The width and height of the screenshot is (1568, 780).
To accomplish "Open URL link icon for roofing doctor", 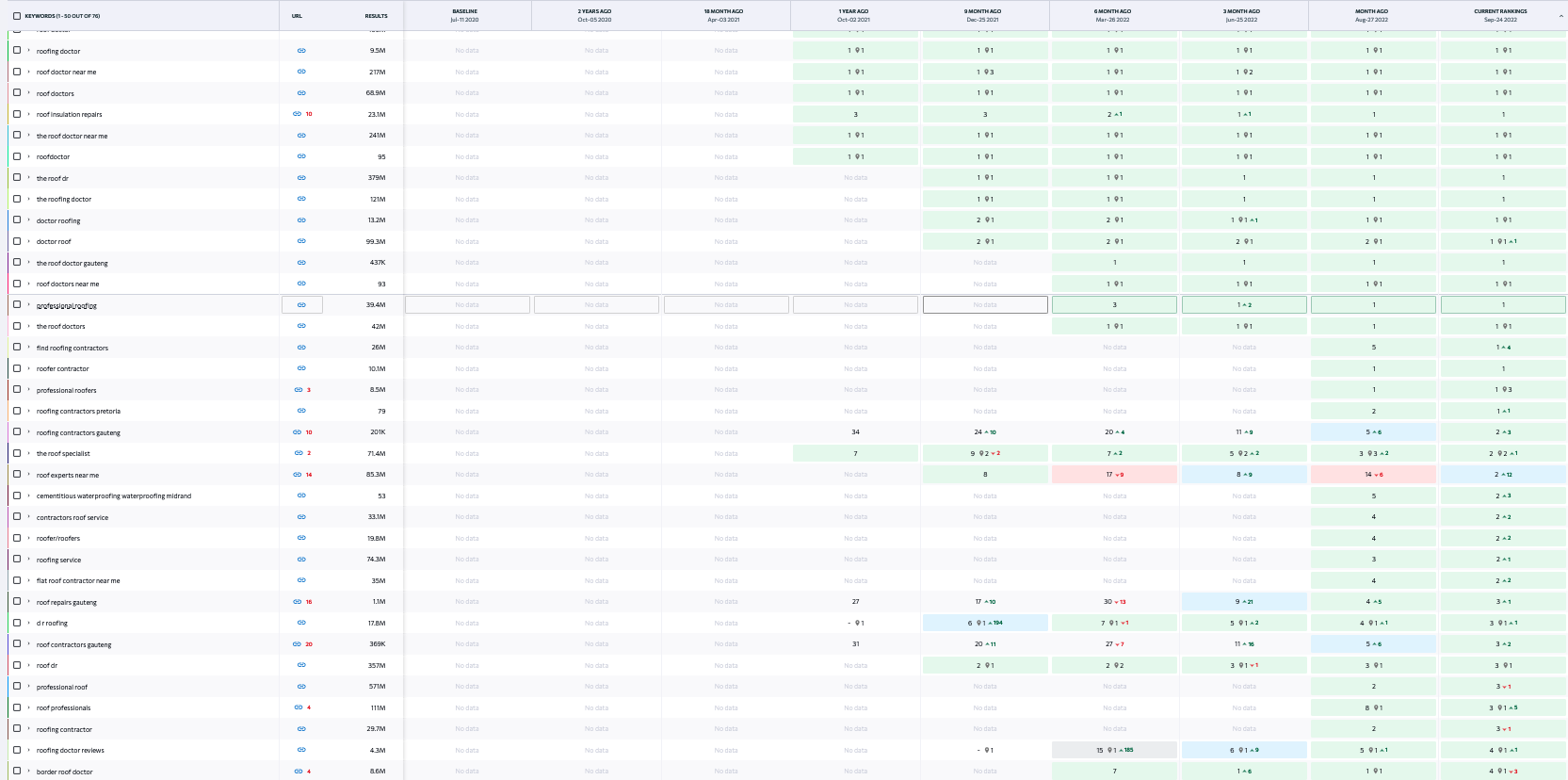I will coord(301,51).
